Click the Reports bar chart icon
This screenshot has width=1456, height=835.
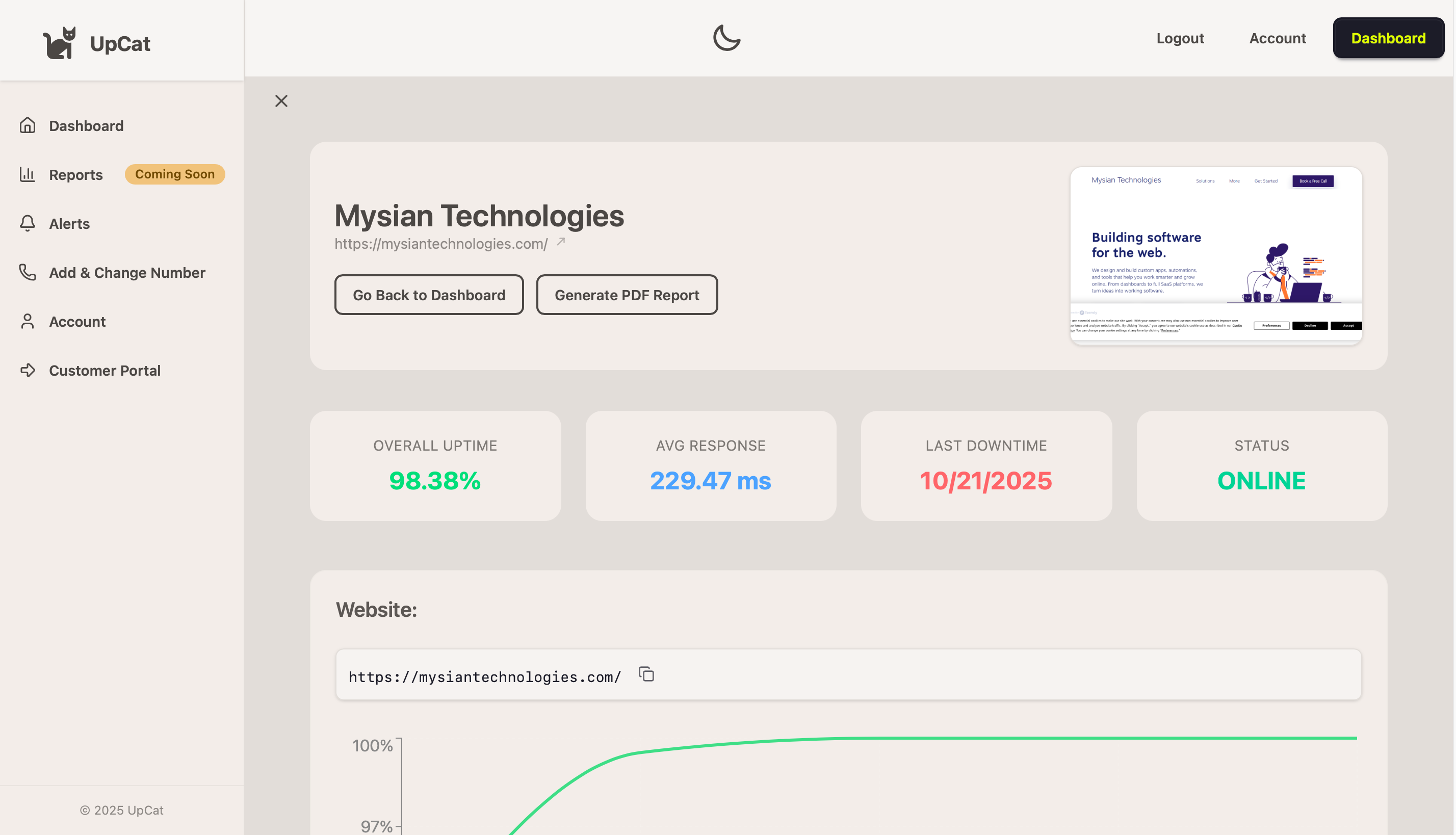[28, 174]
